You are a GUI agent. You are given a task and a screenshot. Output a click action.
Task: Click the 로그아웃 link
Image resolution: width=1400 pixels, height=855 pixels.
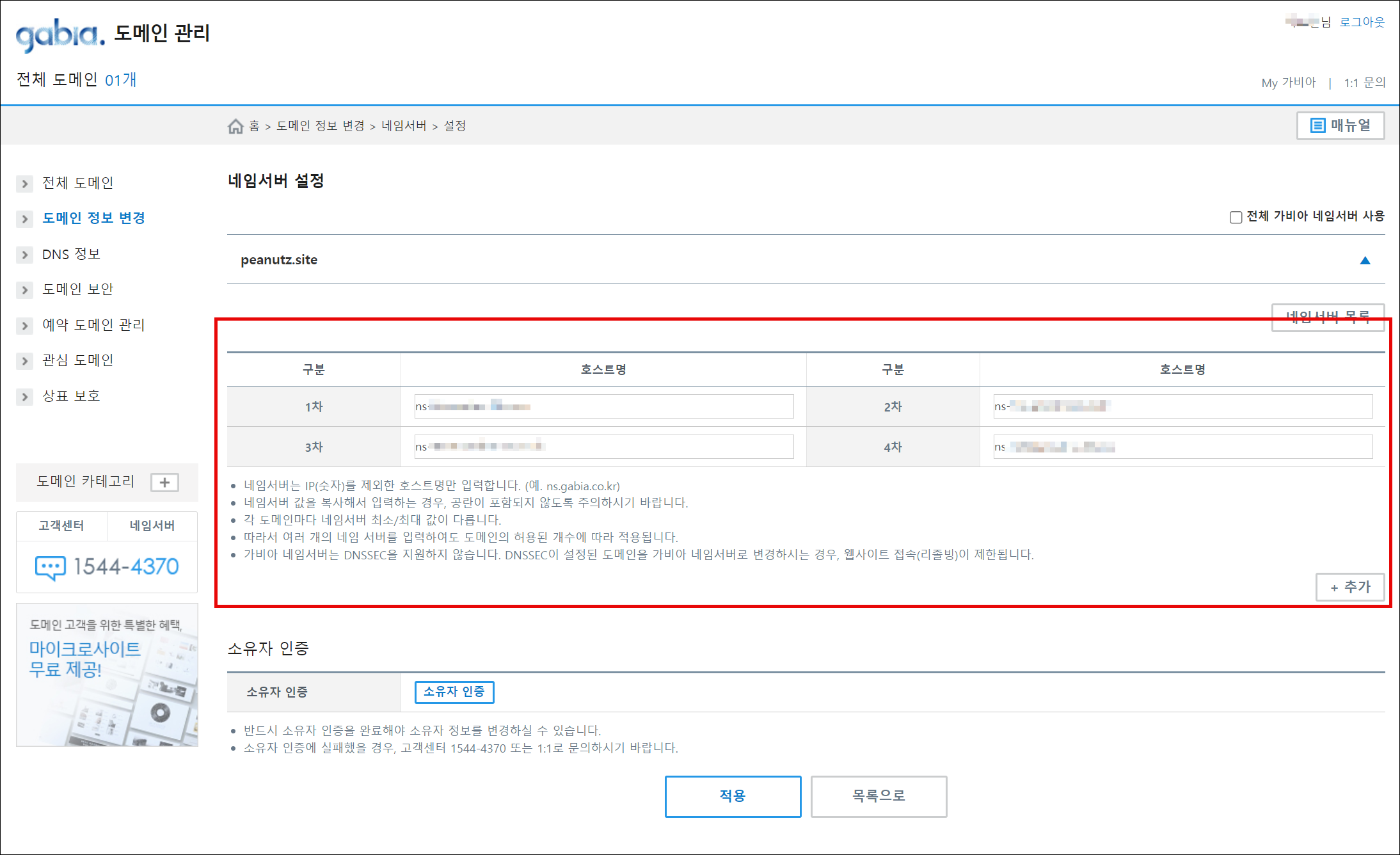tap(1362, 22)
